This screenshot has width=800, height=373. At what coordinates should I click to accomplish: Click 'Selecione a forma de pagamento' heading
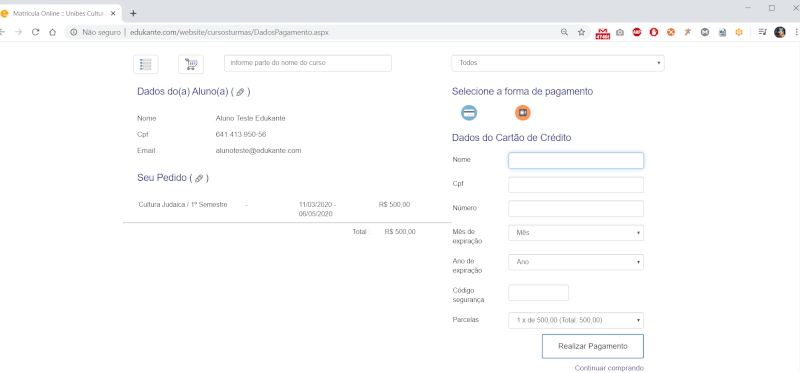(522, 92)
